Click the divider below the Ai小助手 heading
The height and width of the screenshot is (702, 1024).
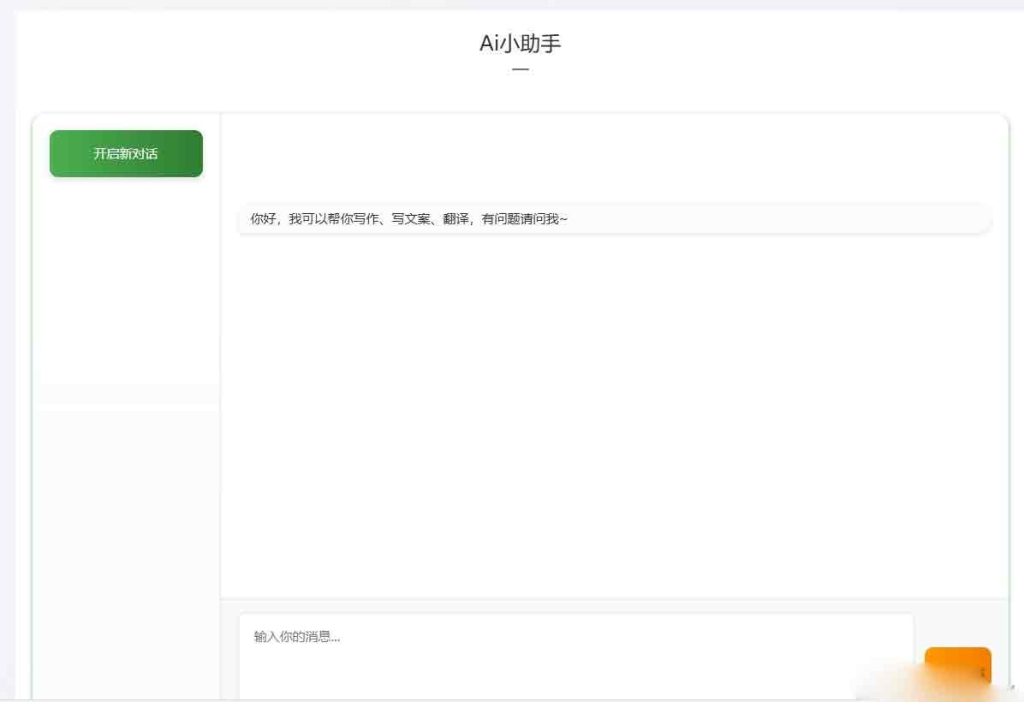(x=519, y=68)
